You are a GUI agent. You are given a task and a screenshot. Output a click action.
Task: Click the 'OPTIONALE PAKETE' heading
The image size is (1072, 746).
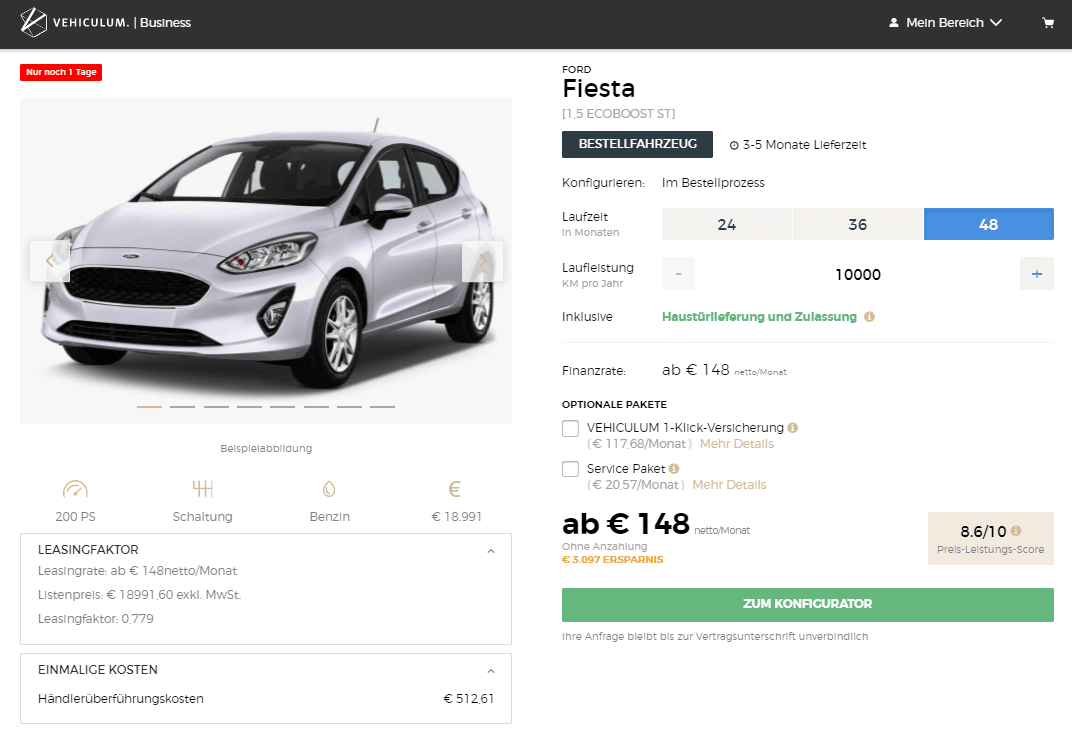coord(615,405)
